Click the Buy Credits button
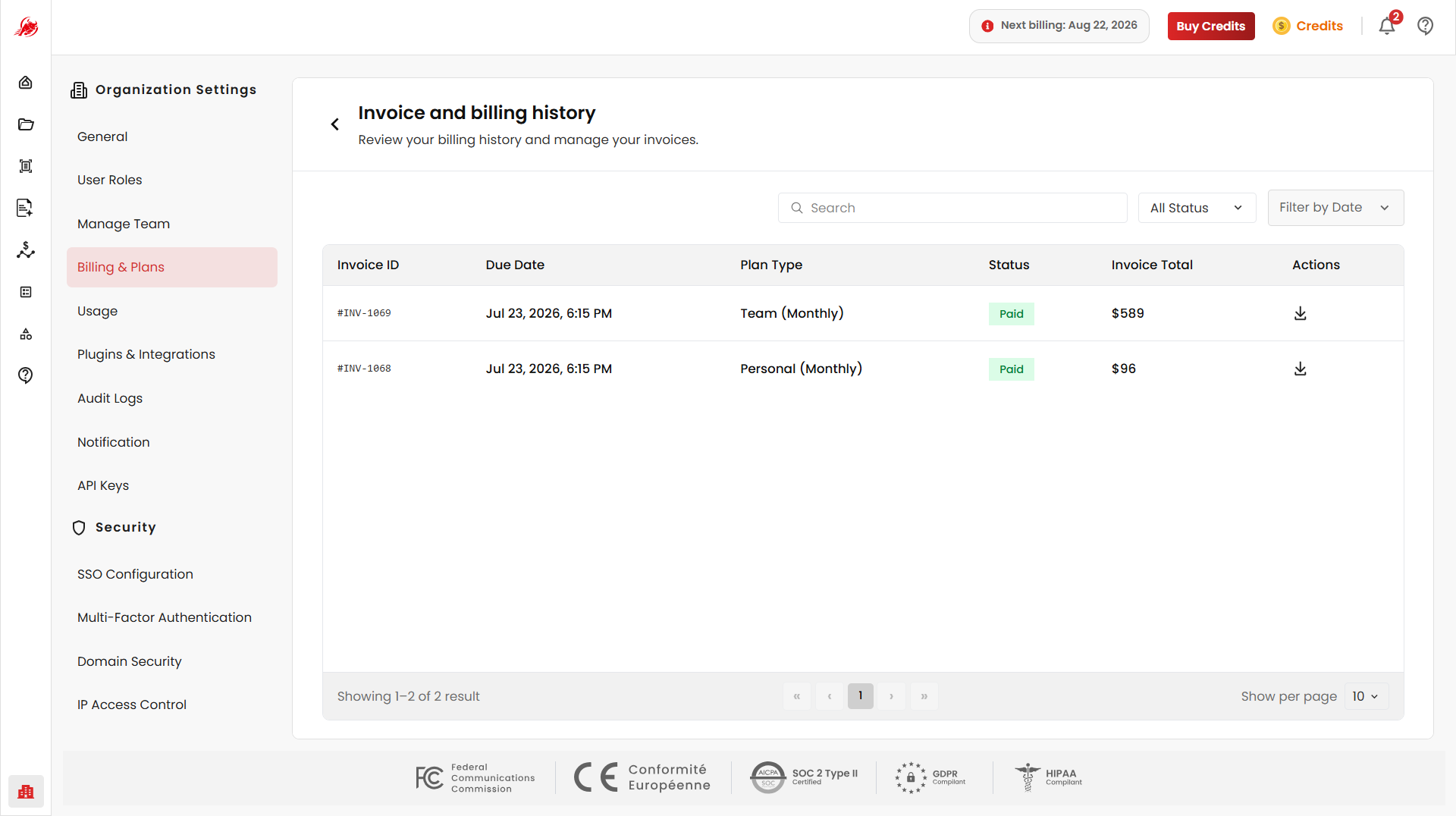This screenshot has height=816, width=1456. 1211,26
